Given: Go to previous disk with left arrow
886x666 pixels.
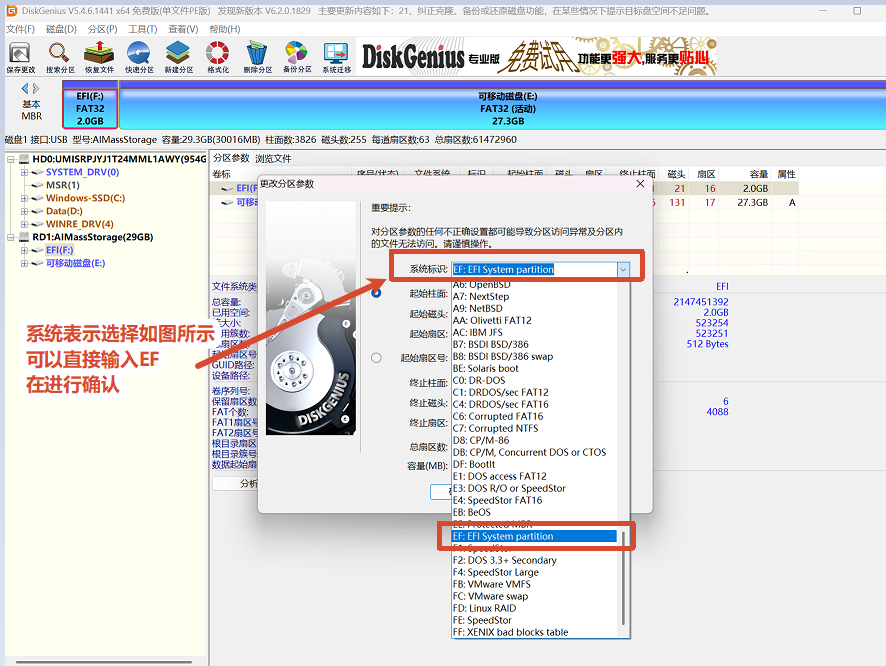Looking at the screenshot, I should [24, 88].
